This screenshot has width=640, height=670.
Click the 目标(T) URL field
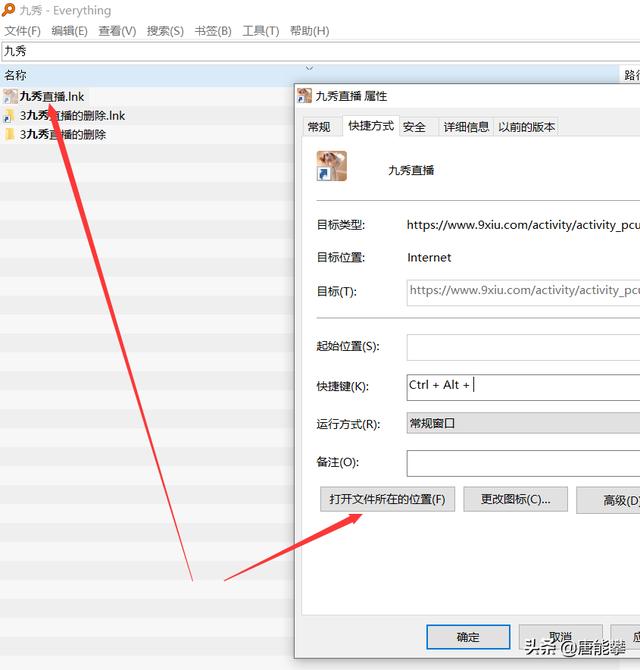point(523,292)
